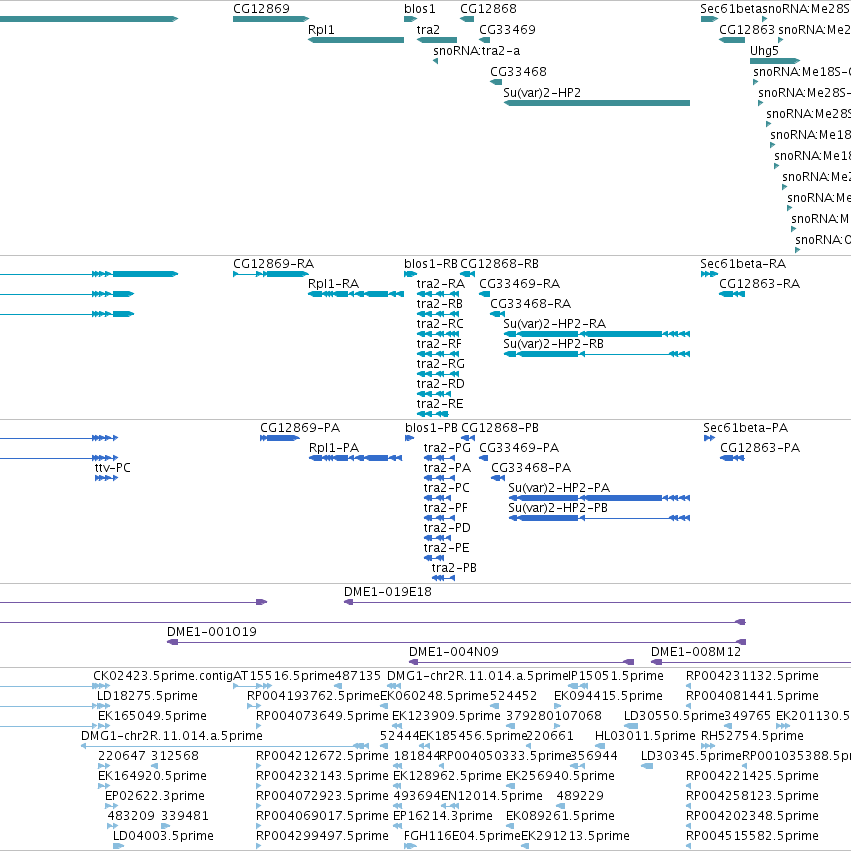851x851 pixels.
Task: Select the tra2-RB transcript label
Action: click(x=440, y=304)
